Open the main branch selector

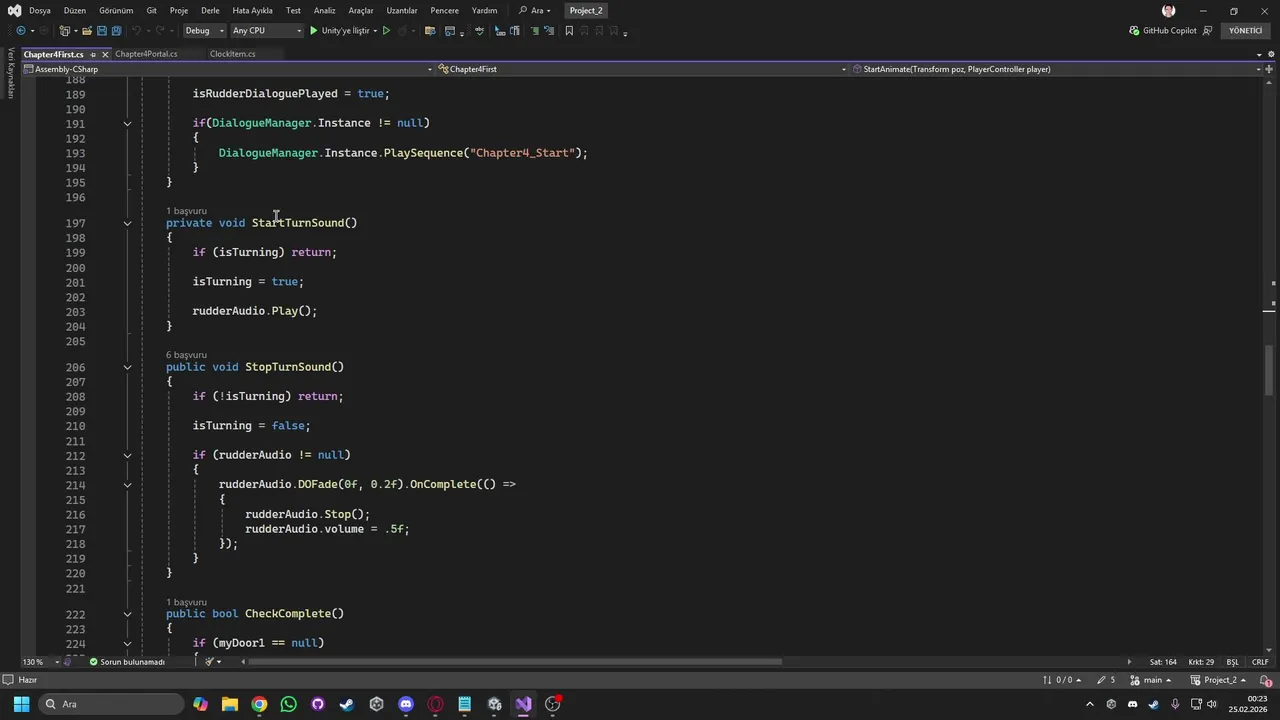1150,680
